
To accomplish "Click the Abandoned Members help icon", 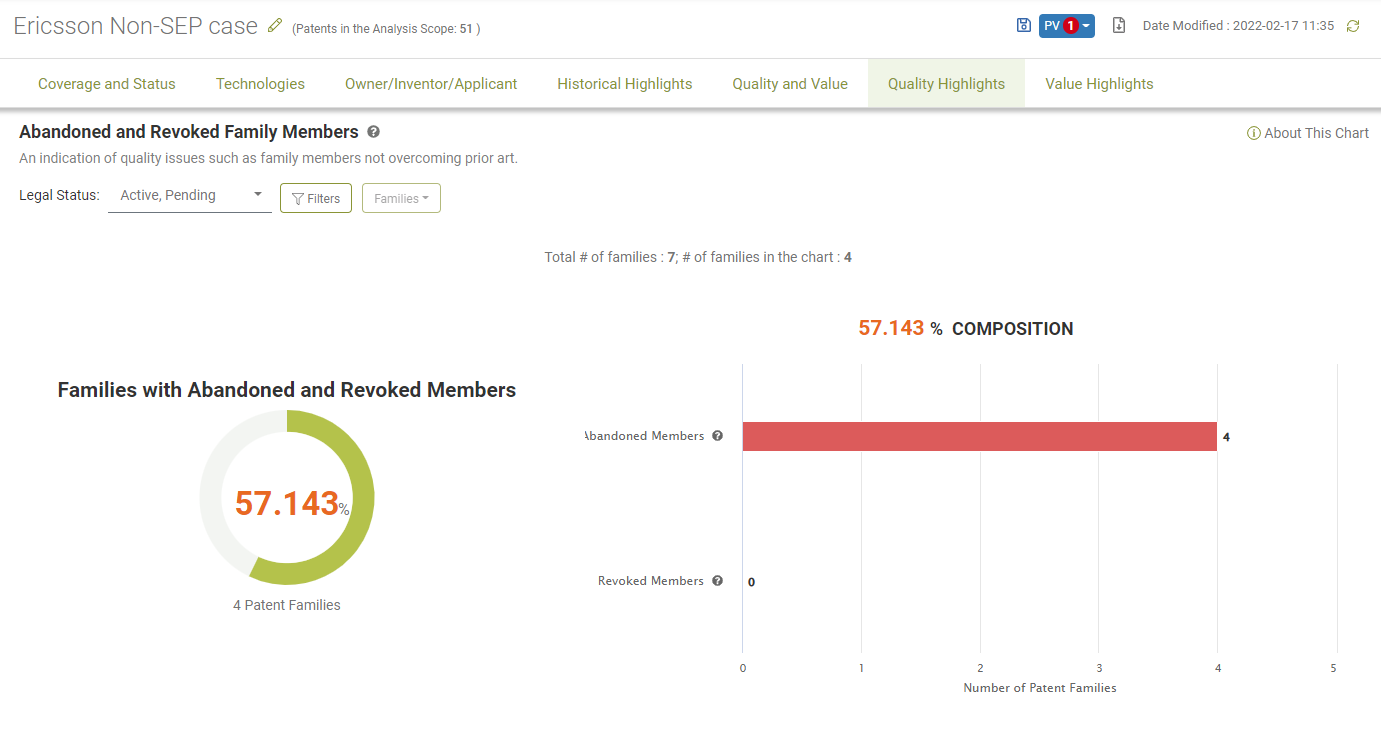I will pyautogui.click(x=717, y=436).
